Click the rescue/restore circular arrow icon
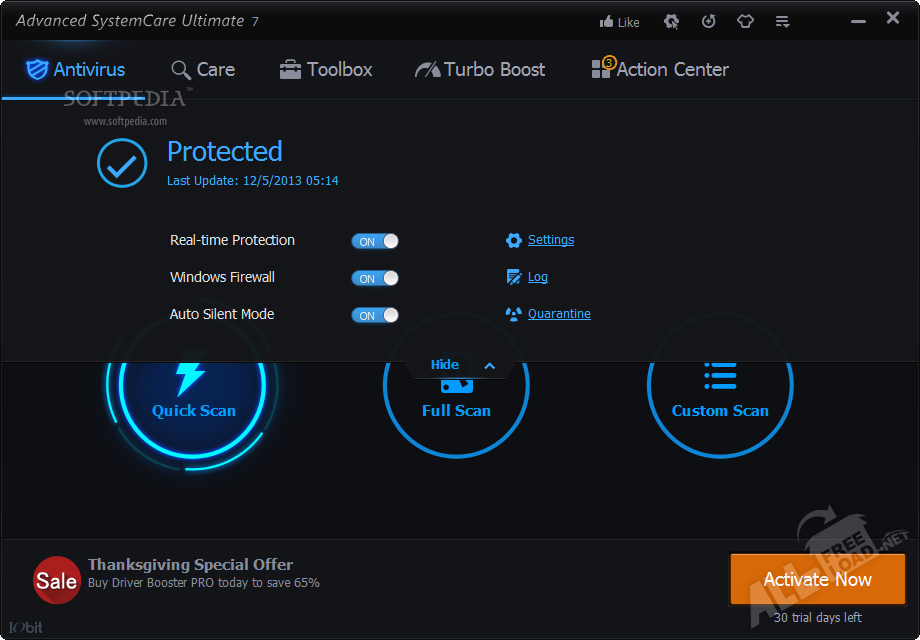The width and height of the screenshot is (920, 640). tap(708, 21)
